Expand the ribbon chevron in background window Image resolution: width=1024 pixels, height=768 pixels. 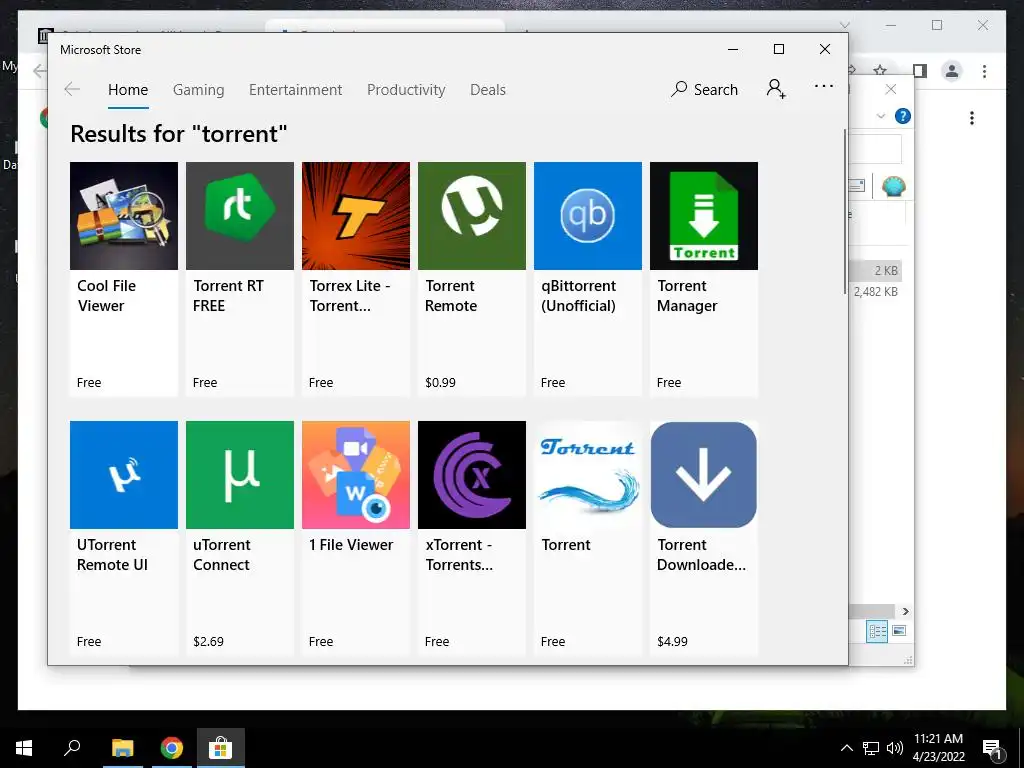[x=881, y=116]
